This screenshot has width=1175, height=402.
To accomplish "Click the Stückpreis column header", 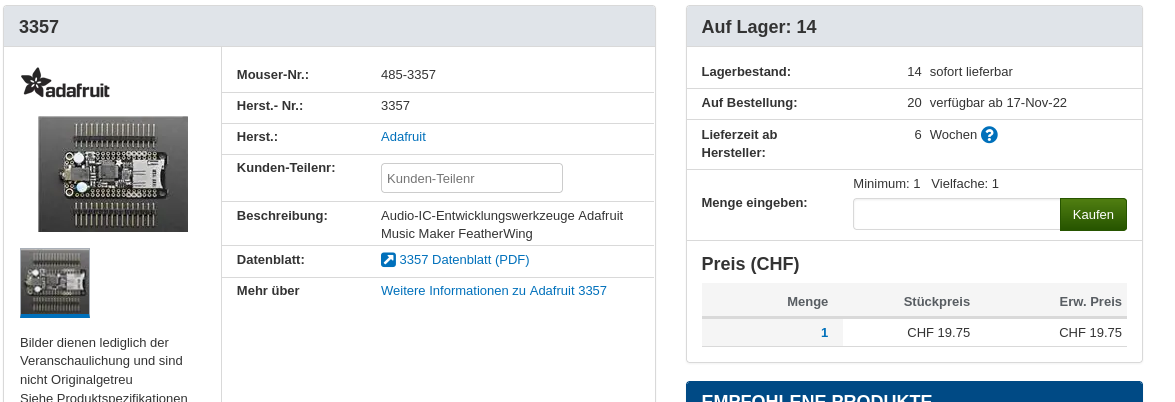I will (x=937, y=302).
